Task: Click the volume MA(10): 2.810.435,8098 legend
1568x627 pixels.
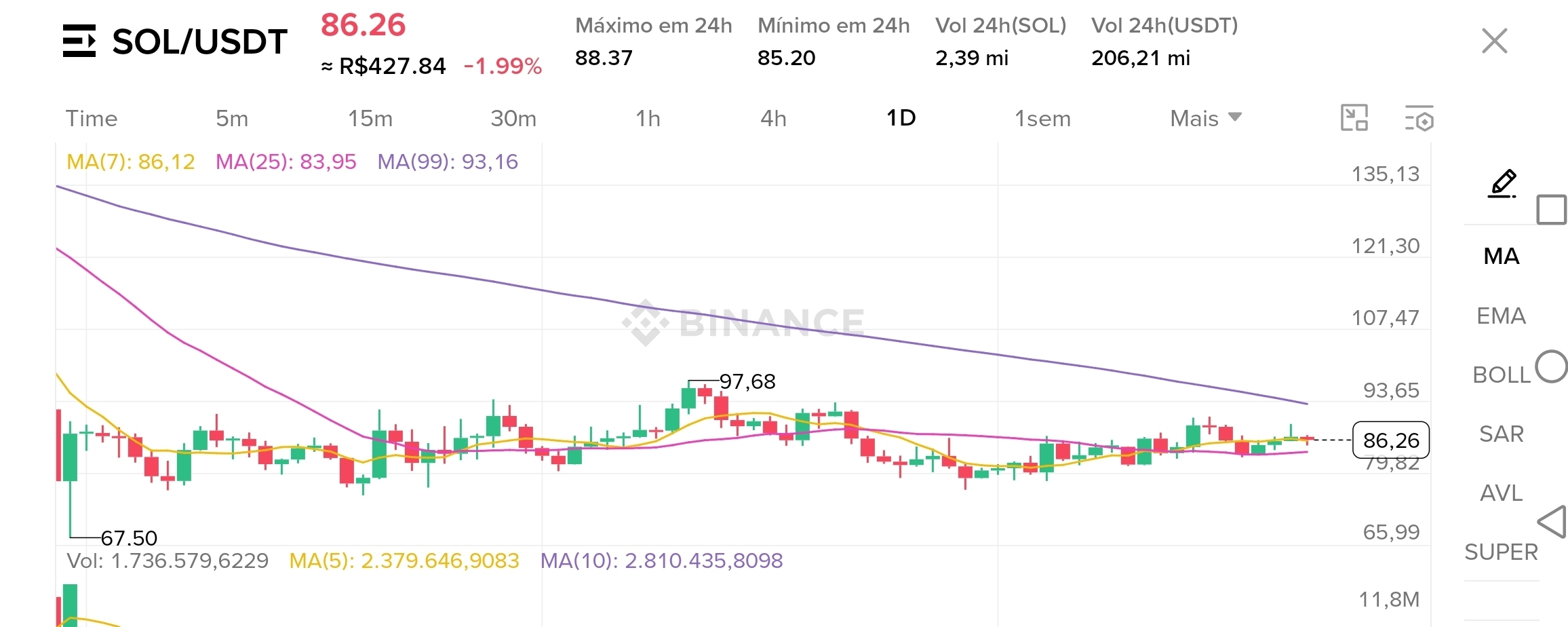Action: pos(662,560)
